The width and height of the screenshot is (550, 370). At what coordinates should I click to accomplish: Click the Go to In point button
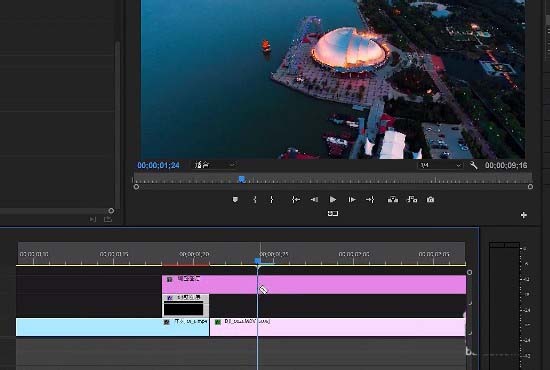tap(296, 200)
